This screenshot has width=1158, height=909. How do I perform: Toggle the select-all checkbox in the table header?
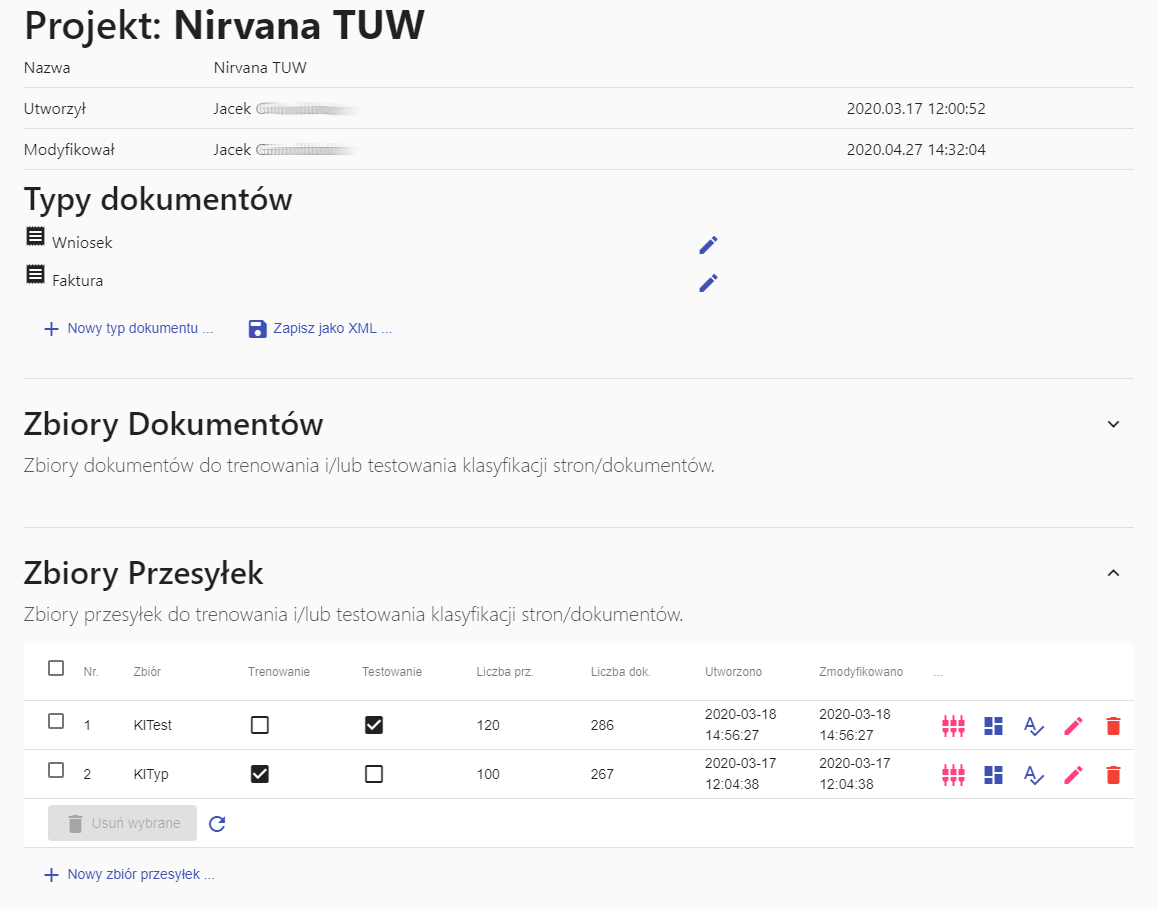pos(56,667)
